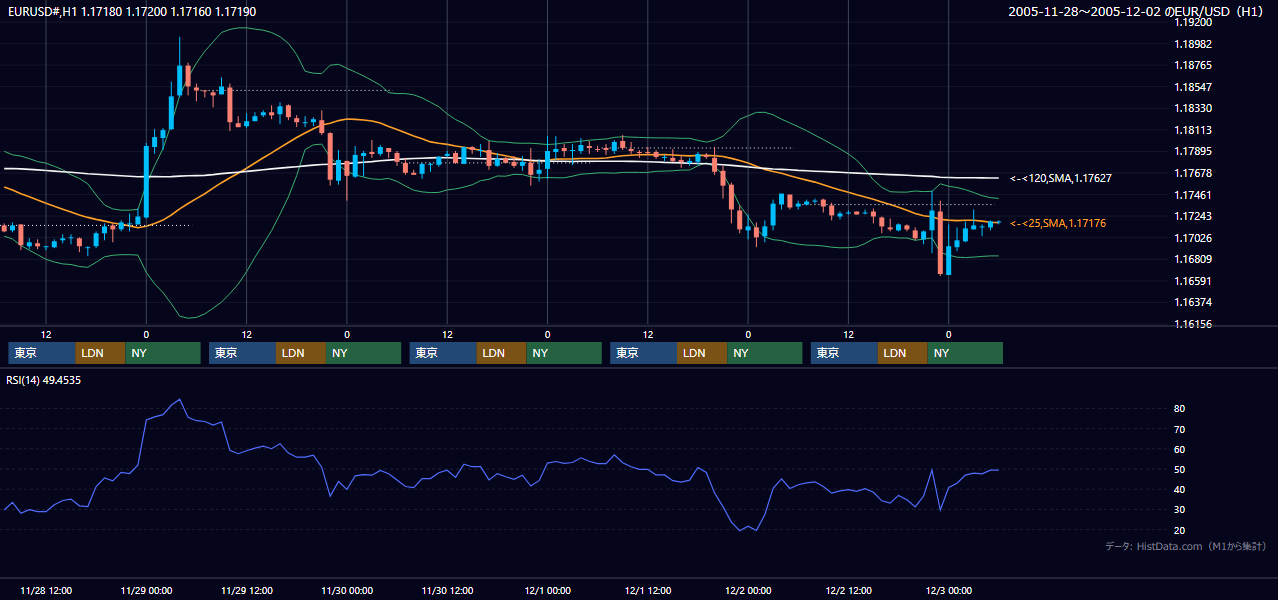Click the 11/29 12:00 time axis label
The image size is (1278, 600).
[x=246, y=590]
